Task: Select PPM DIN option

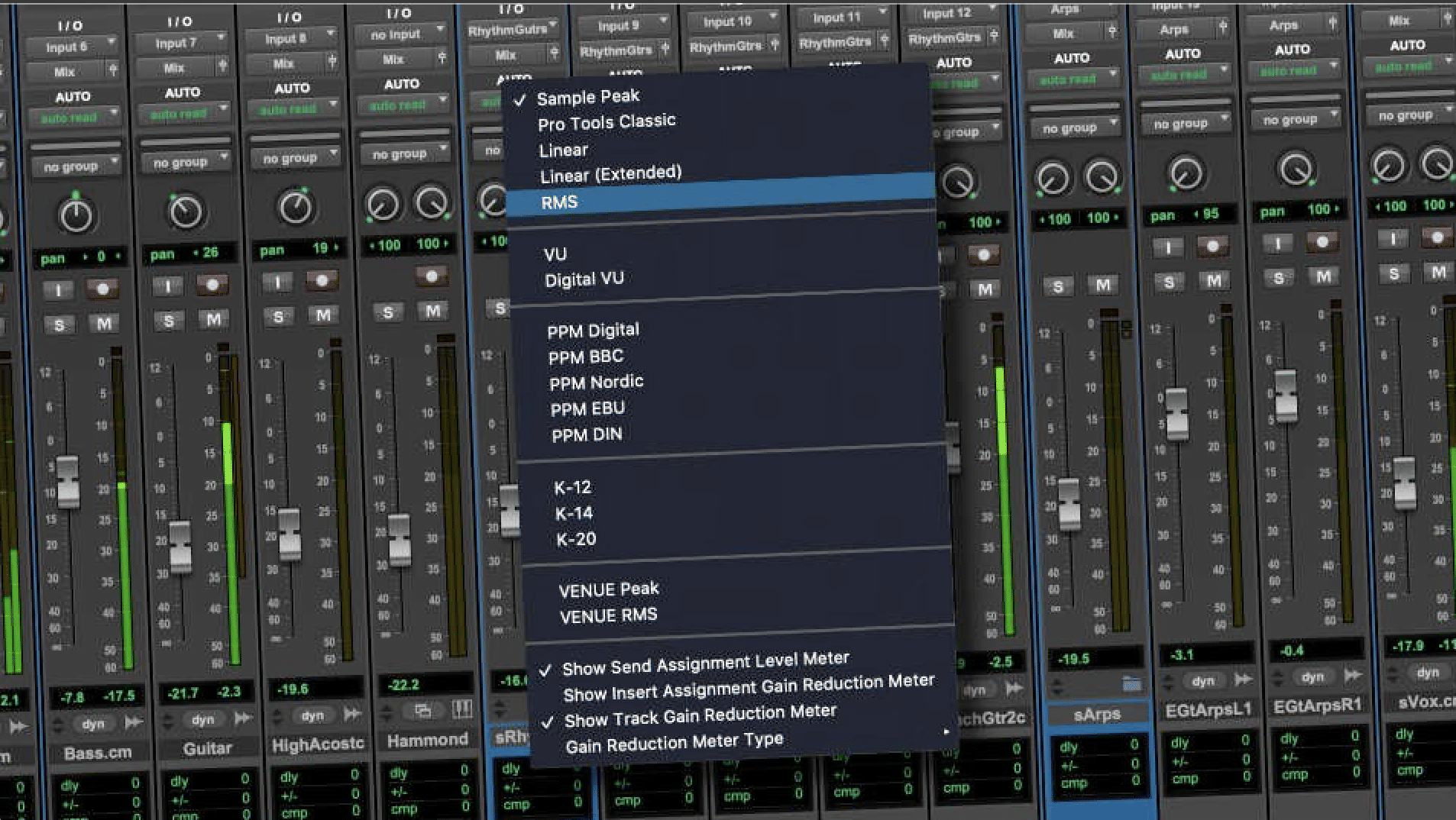Action: (x=587, y=434)
